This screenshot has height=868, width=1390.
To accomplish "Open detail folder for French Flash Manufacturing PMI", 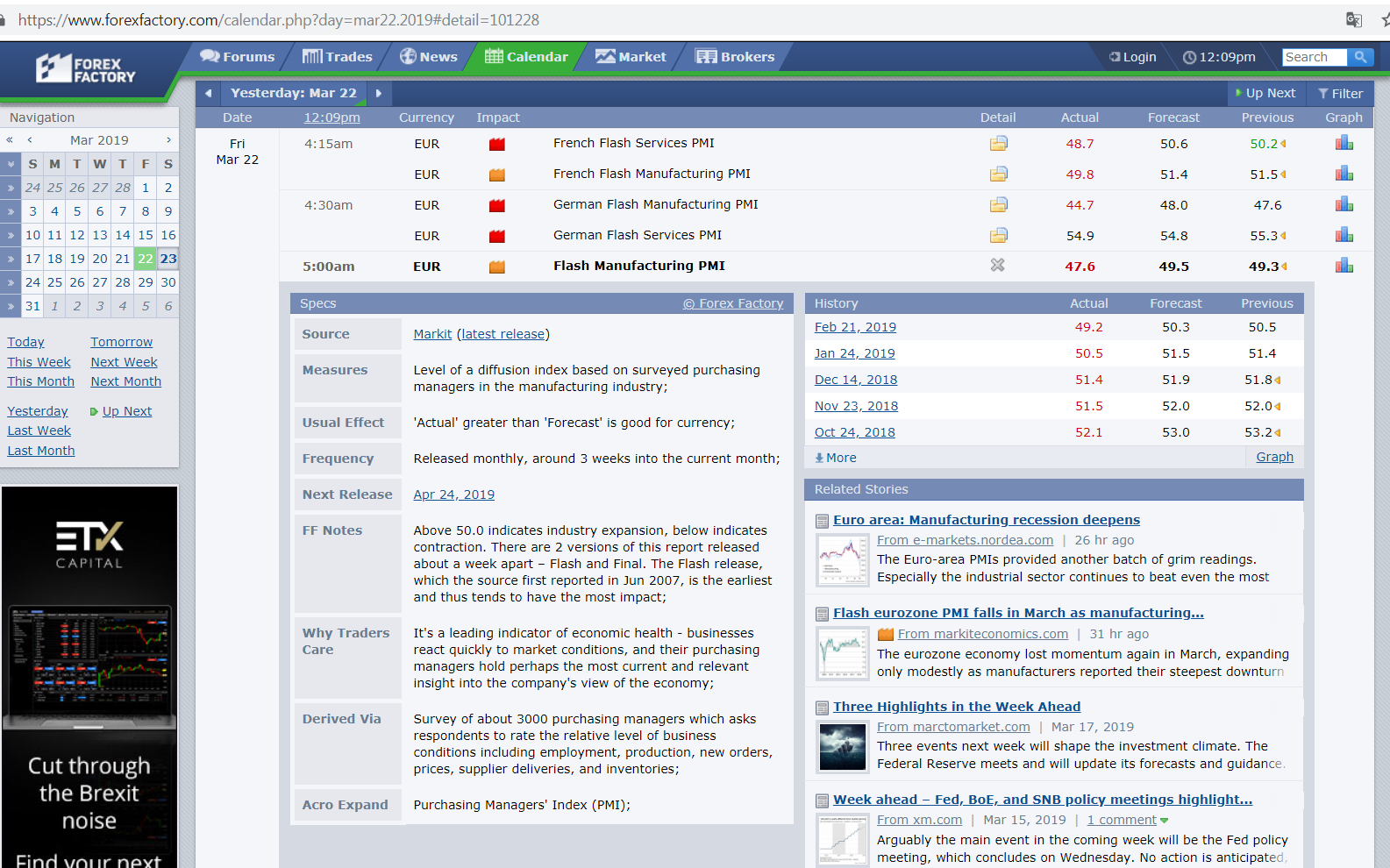I will [998, 174].
